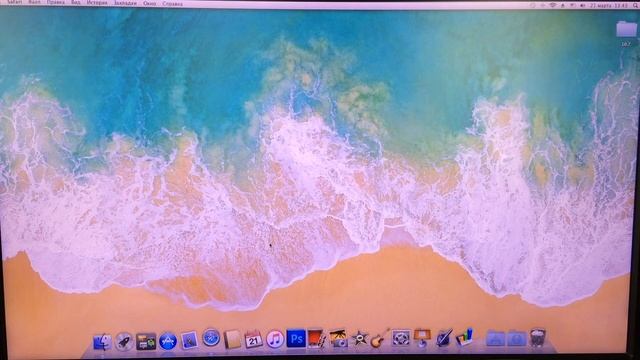Open the icon between App Store and Safari
The width and height of the screenshot is (640, 360).
(x=189, y=340)
